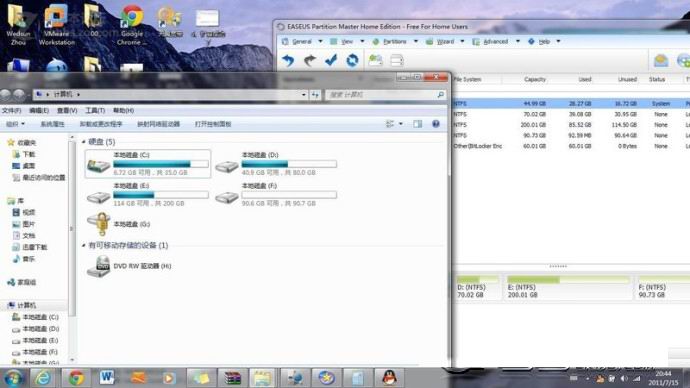Open Google Chrome from the taskbar
The width and height of the screenshot is (690, 388).
tap(76, 378)
